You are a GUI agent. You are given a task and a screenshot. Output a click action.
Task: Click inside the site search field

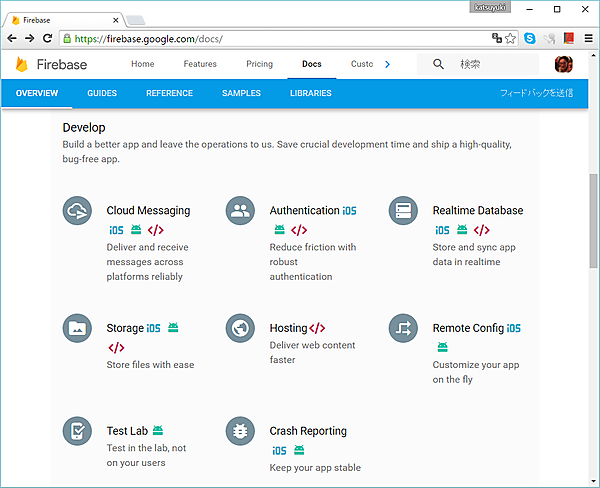(478, 64)
